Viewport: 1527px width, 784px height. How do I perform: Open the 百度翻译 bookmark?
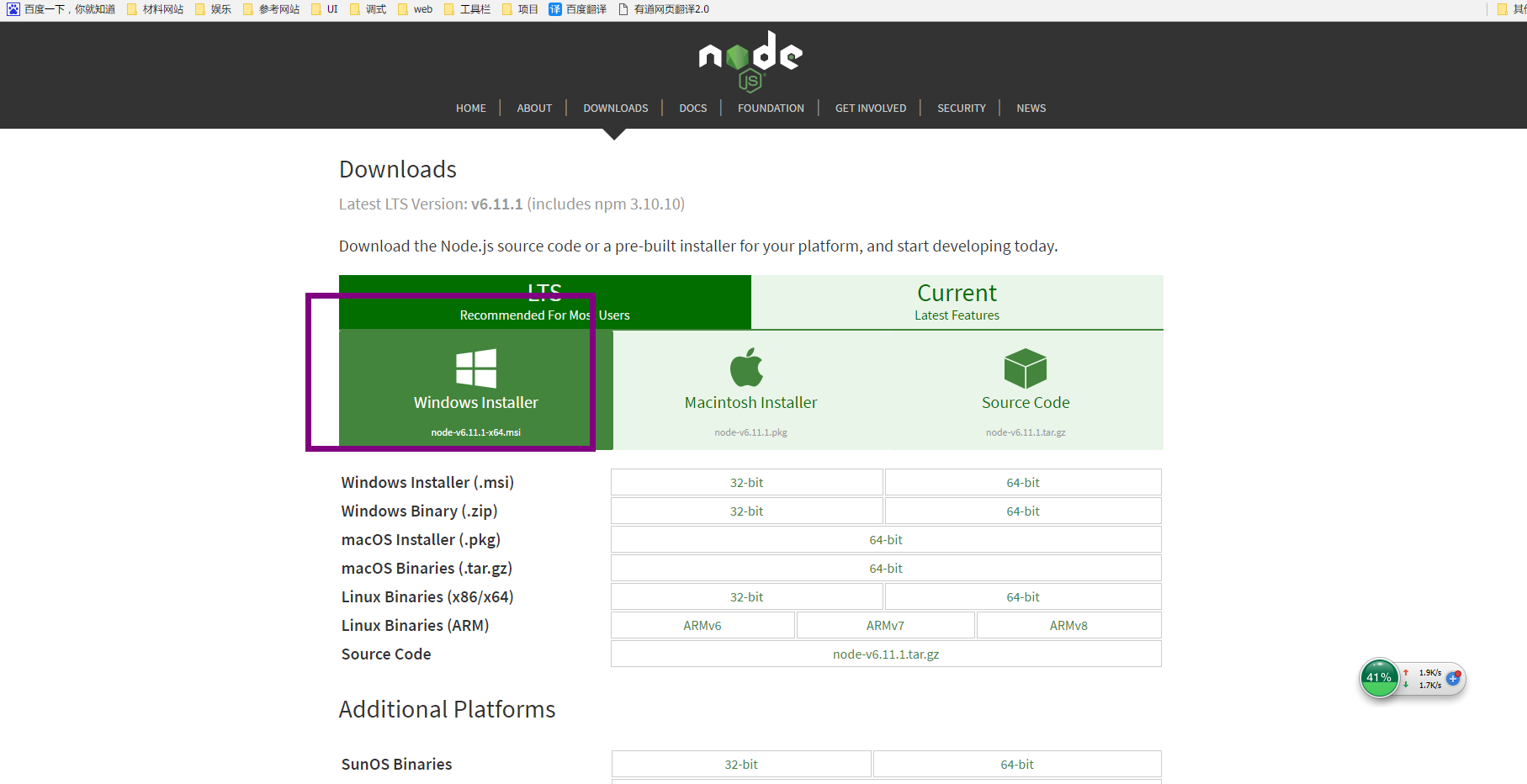[578, 9]
